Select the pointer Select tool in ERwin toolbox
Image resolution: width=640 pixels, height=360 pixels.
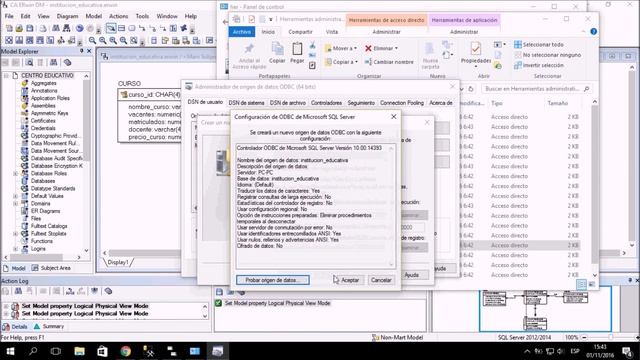(x=111, y=29)
